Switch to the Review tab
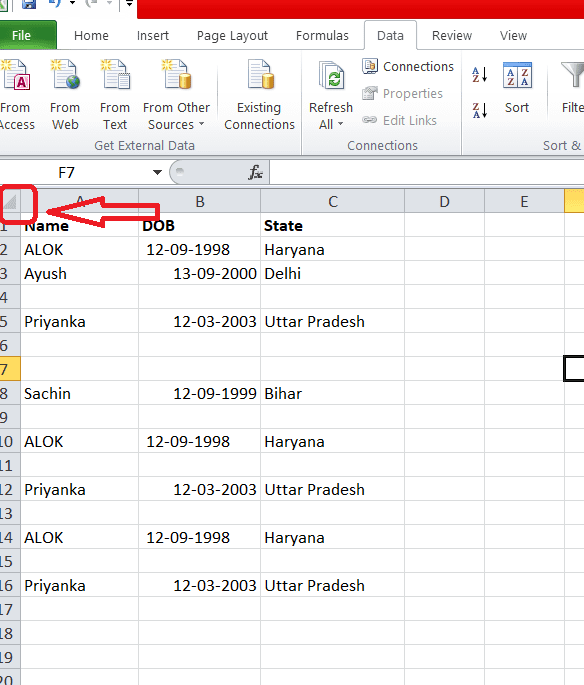The height and width of the screenshot is (685, 584). pos(452,35)
